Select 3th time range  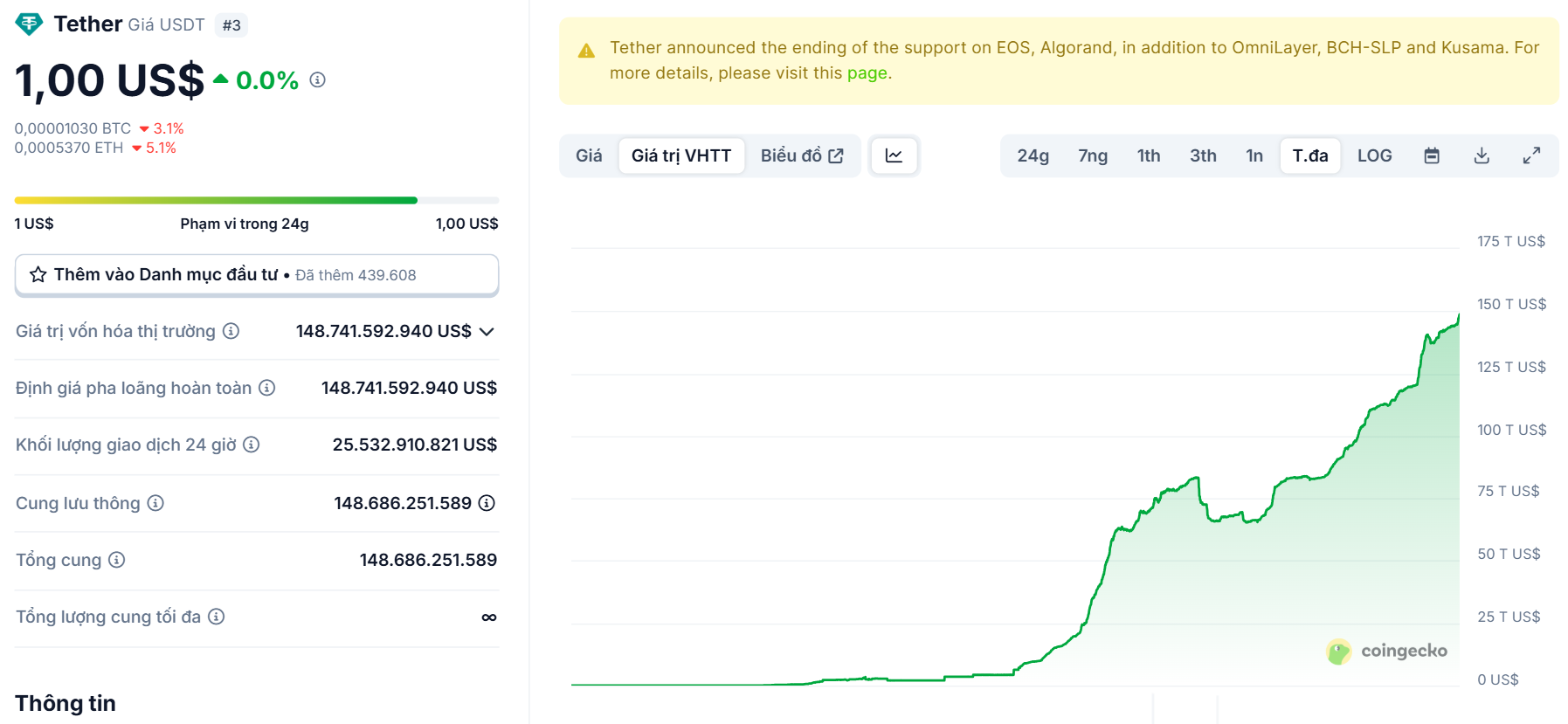pyautogui.click(x=1203, y=155)
